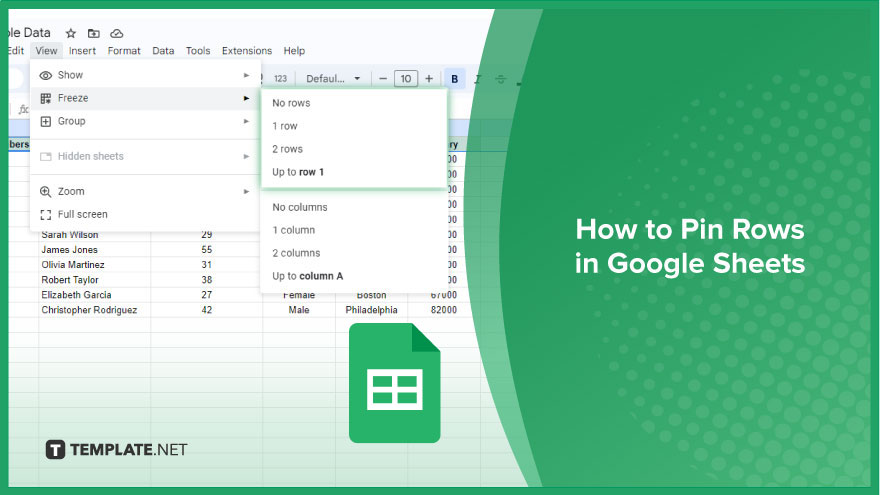Select the Philadelphia city cell

372,310
